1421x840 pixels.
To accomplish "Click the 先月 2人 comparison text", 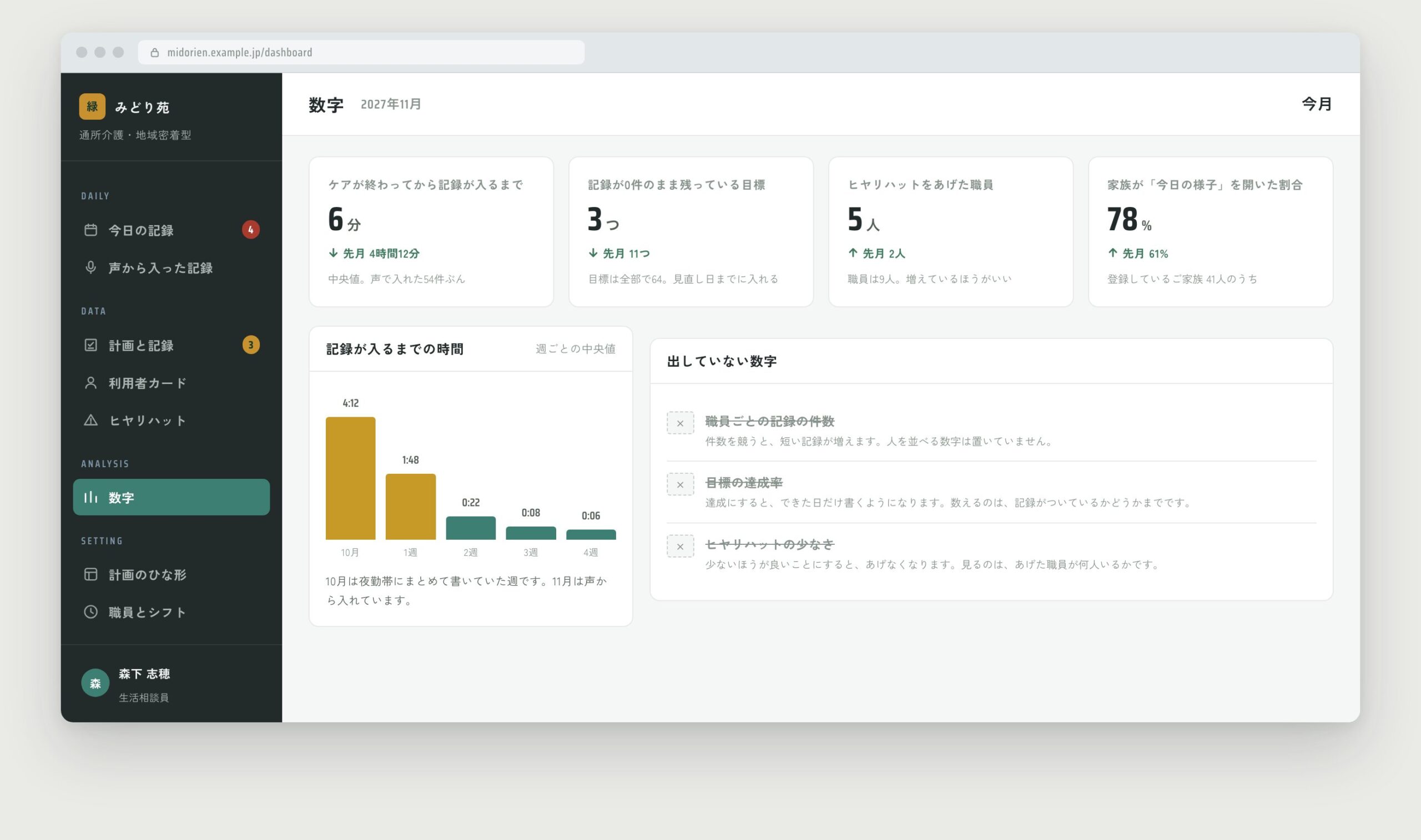I will 884,254.
